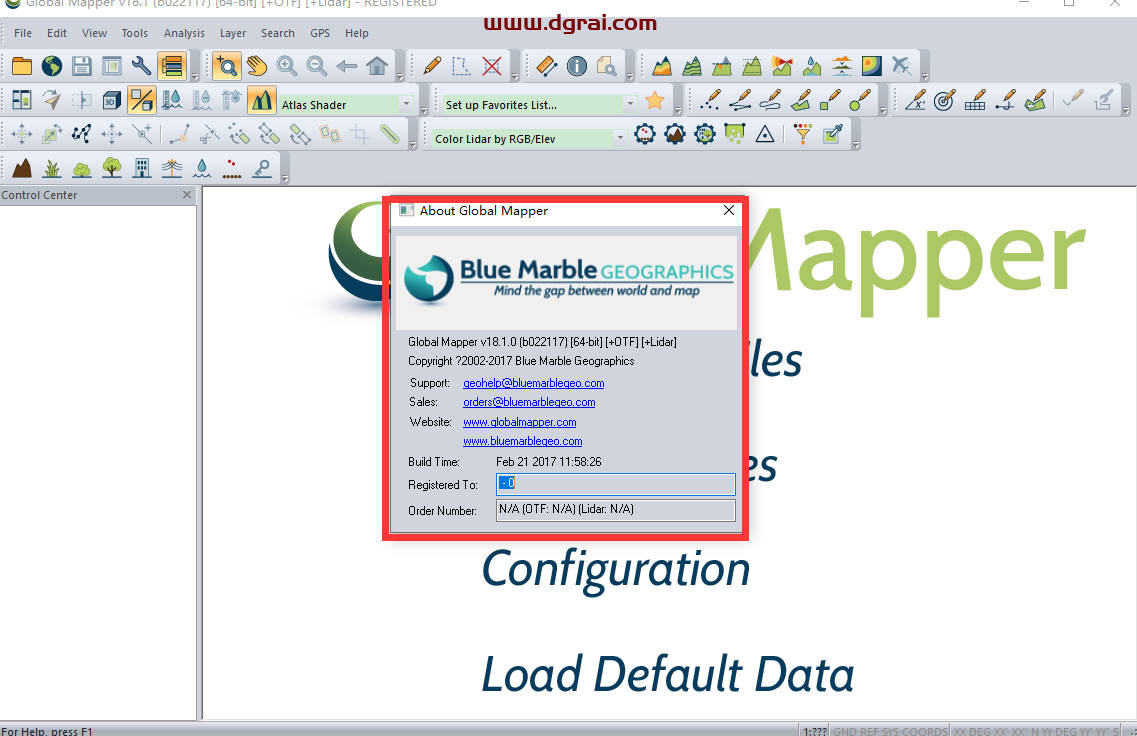The height and width of the screenshot is (736, 1137).
Task: Save workspace with the floppy disk icon
Action: tap(82, 66)
